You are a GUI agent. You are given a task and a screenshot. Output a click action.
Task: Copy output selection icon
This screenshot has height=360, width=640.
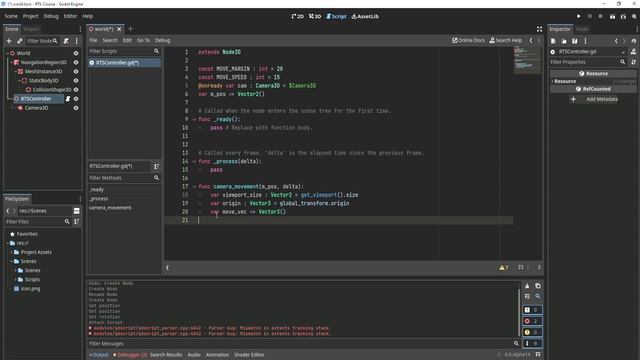538,286
